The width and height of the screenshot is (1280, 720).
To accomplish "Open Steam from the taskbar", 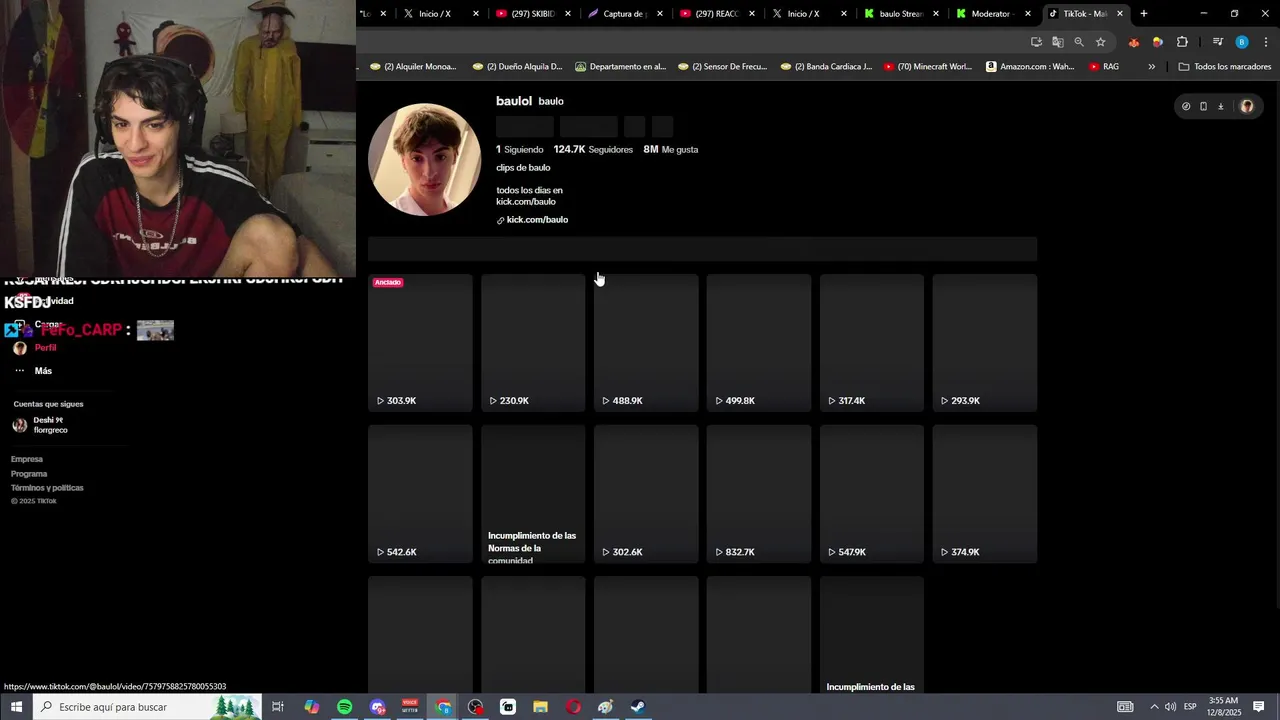I will tap(638, 707).
